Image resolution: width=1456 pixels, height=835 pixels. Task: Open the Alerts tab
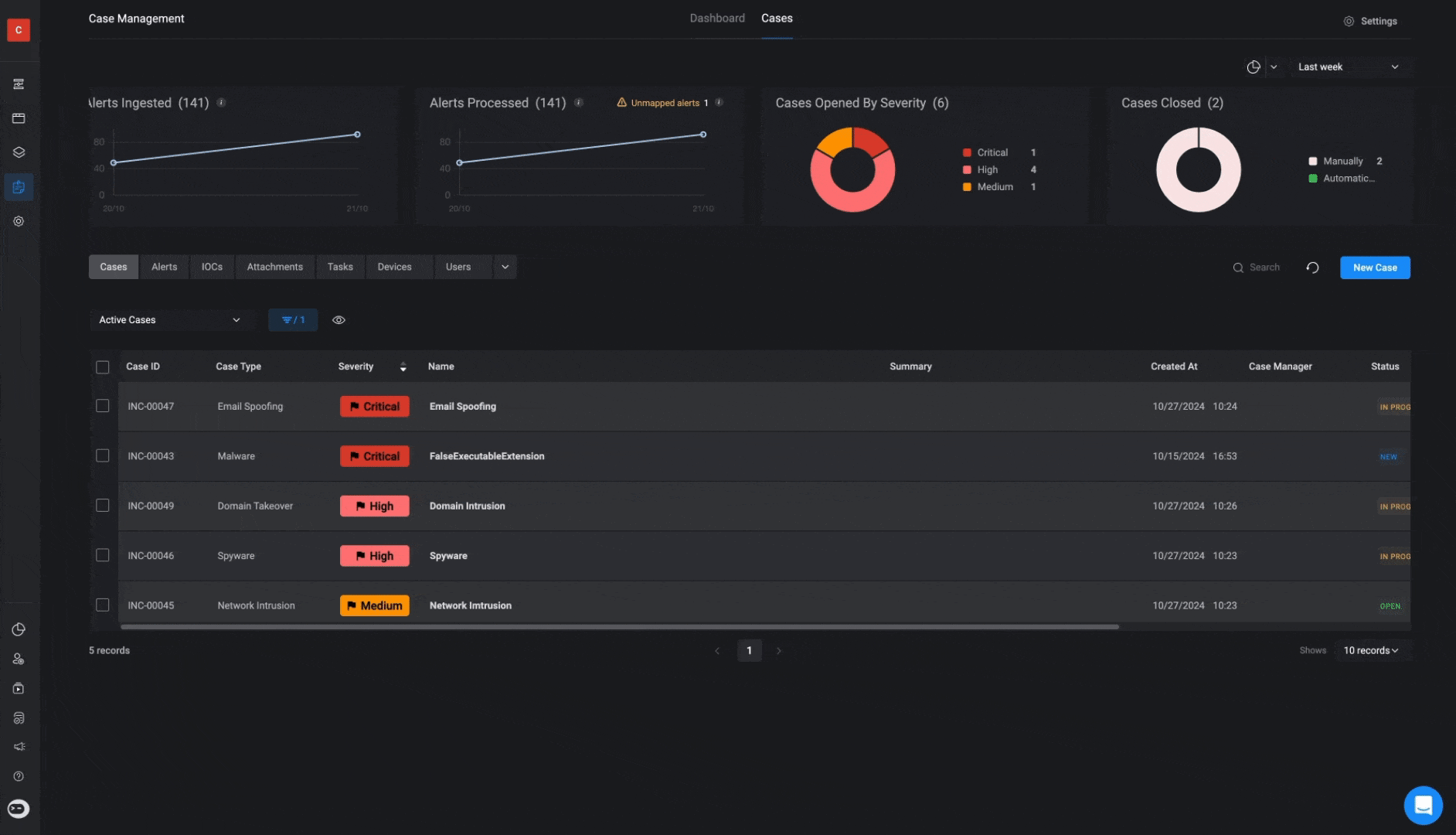164,268
